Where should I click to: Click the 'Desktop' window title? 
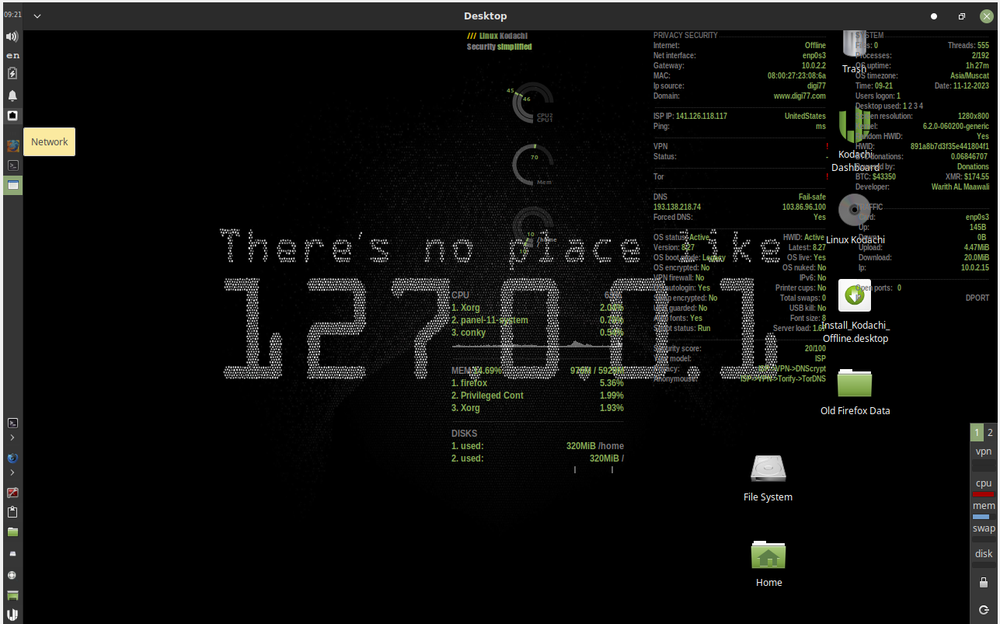[485, 16]
